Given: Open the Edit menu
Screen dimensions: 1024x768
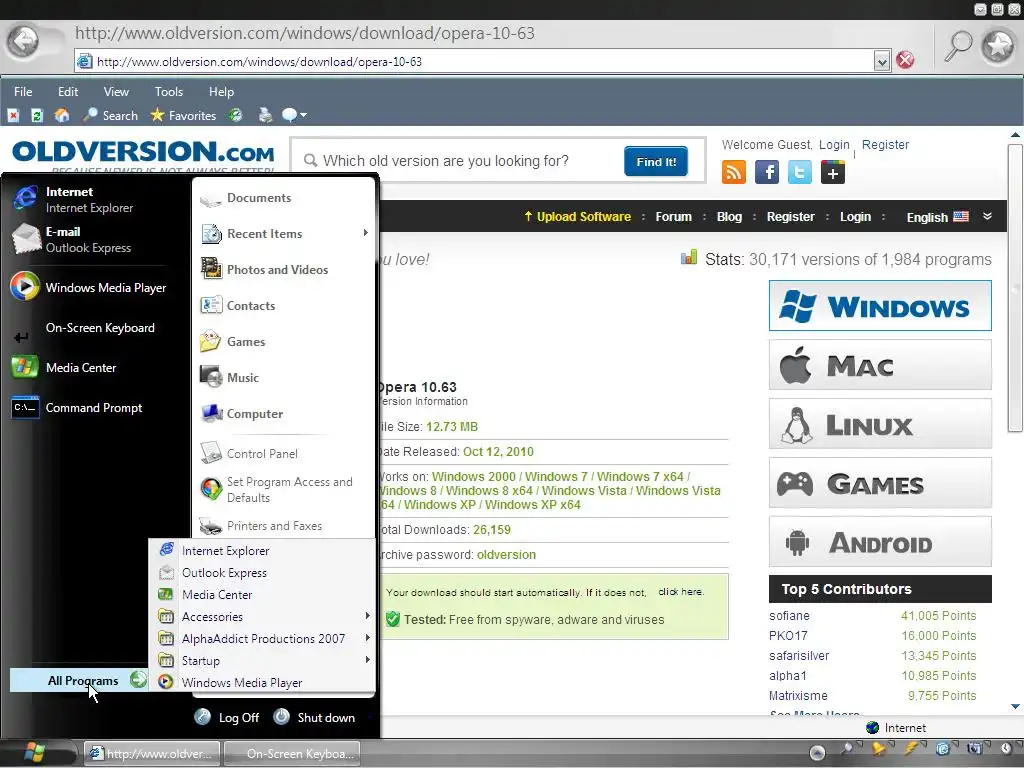Looking at the screenshot, I should pyautogui.click(x=67, y=91).
